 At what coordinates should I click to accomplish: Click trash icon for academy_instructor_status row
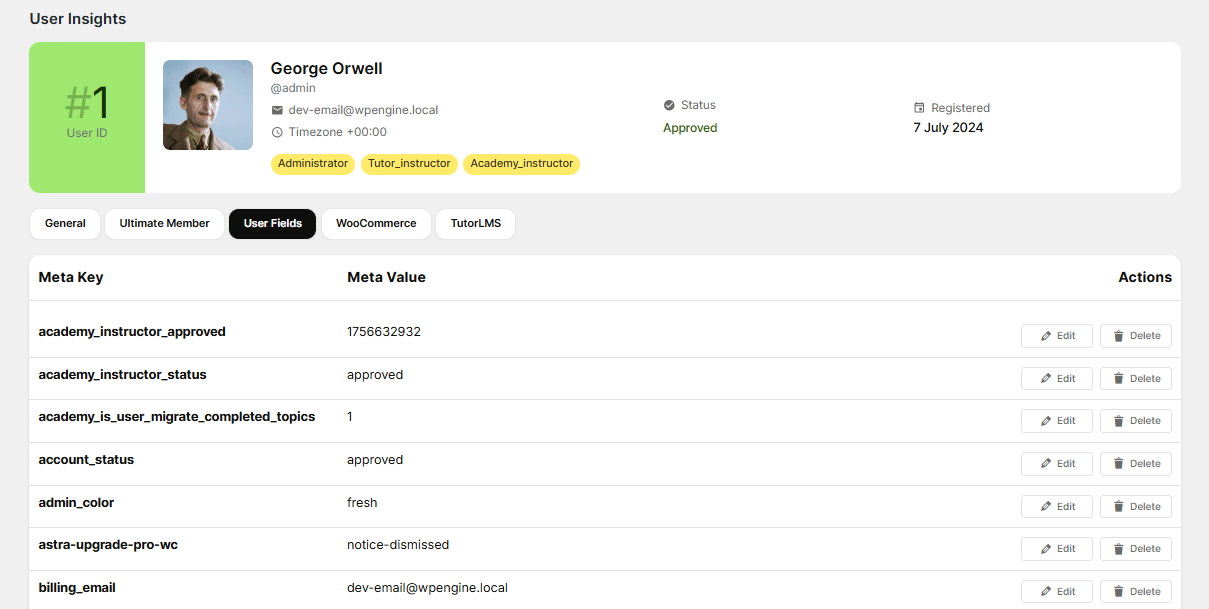tap(1118, 379)
